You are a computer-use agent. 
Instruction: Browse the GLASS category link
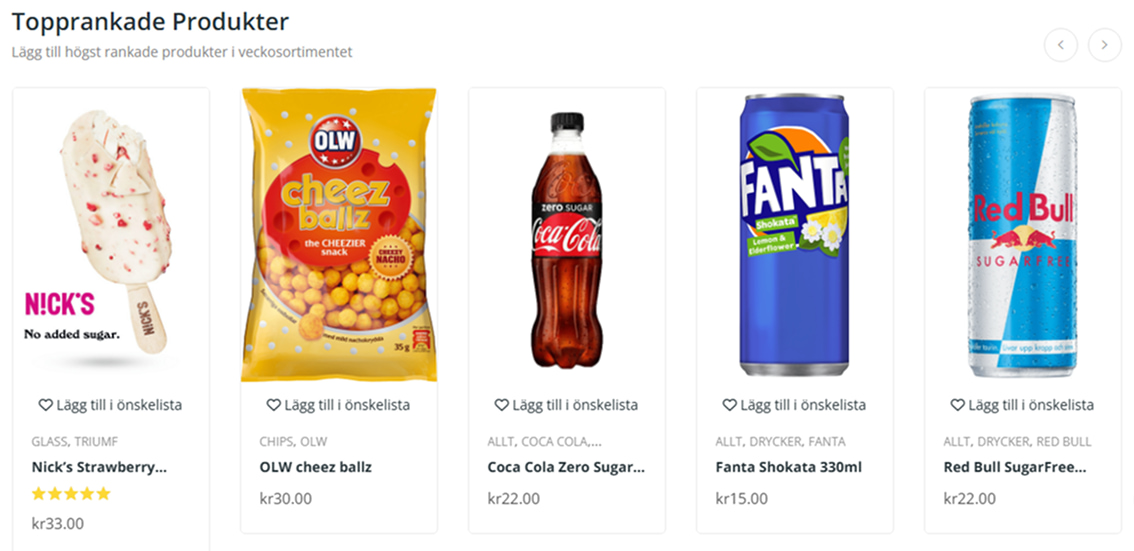[49, 441]
